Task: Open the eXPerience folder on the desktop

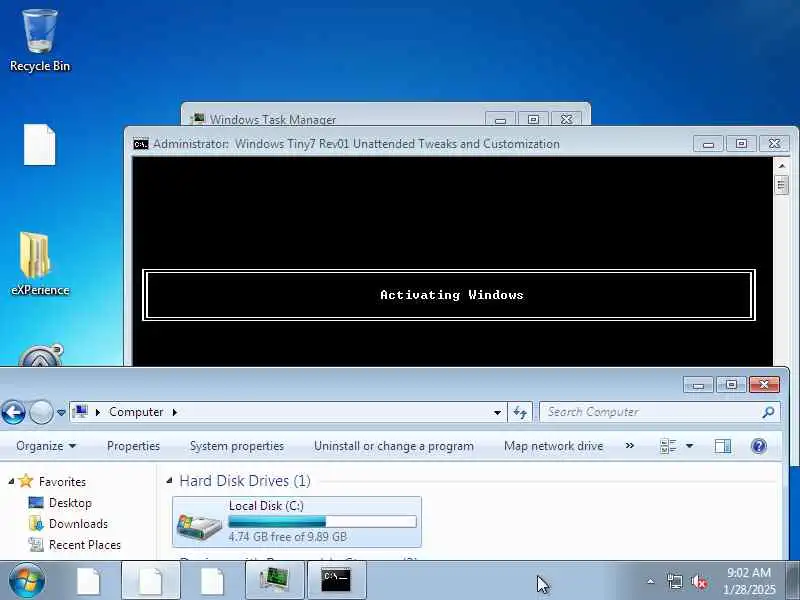Action: click(40, 264)
